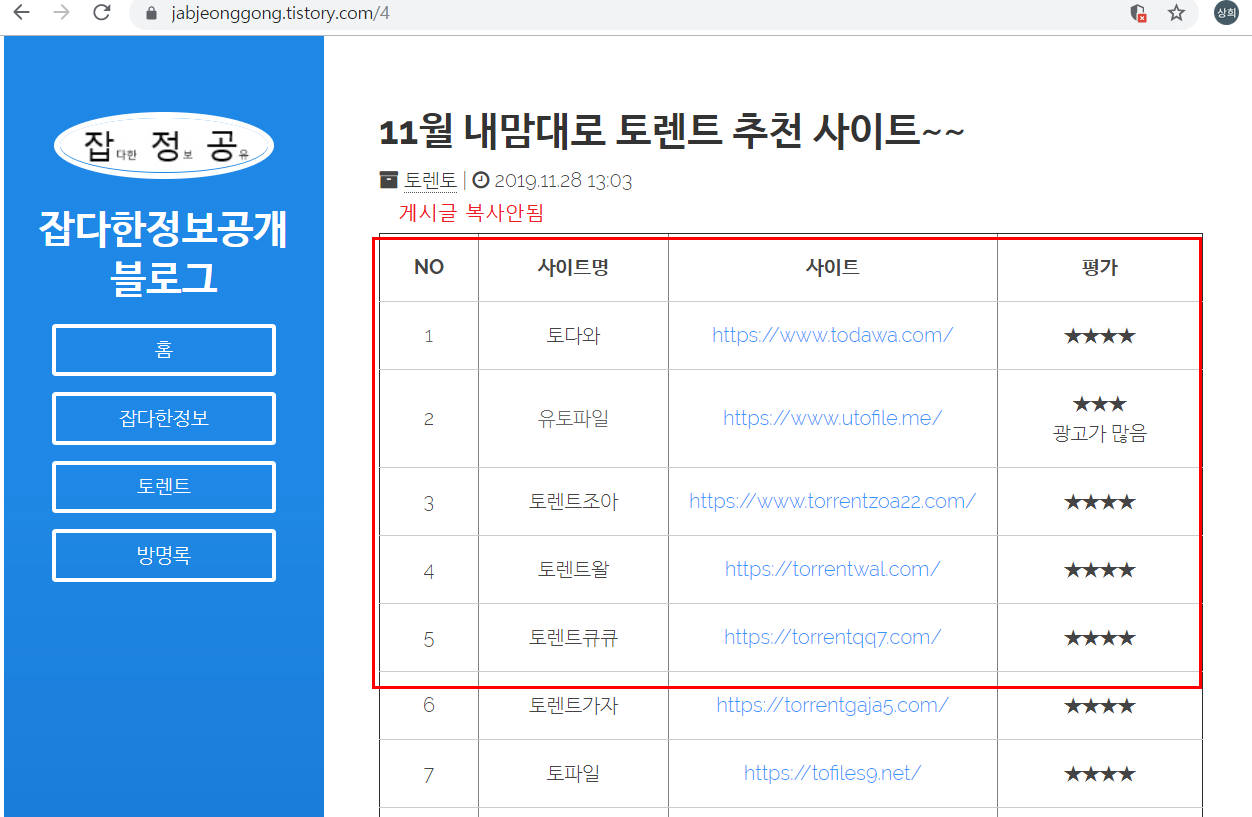Click the clock icon next to the post date
Viewport: 1252px width, 817px height.
[x=481, y=180]
